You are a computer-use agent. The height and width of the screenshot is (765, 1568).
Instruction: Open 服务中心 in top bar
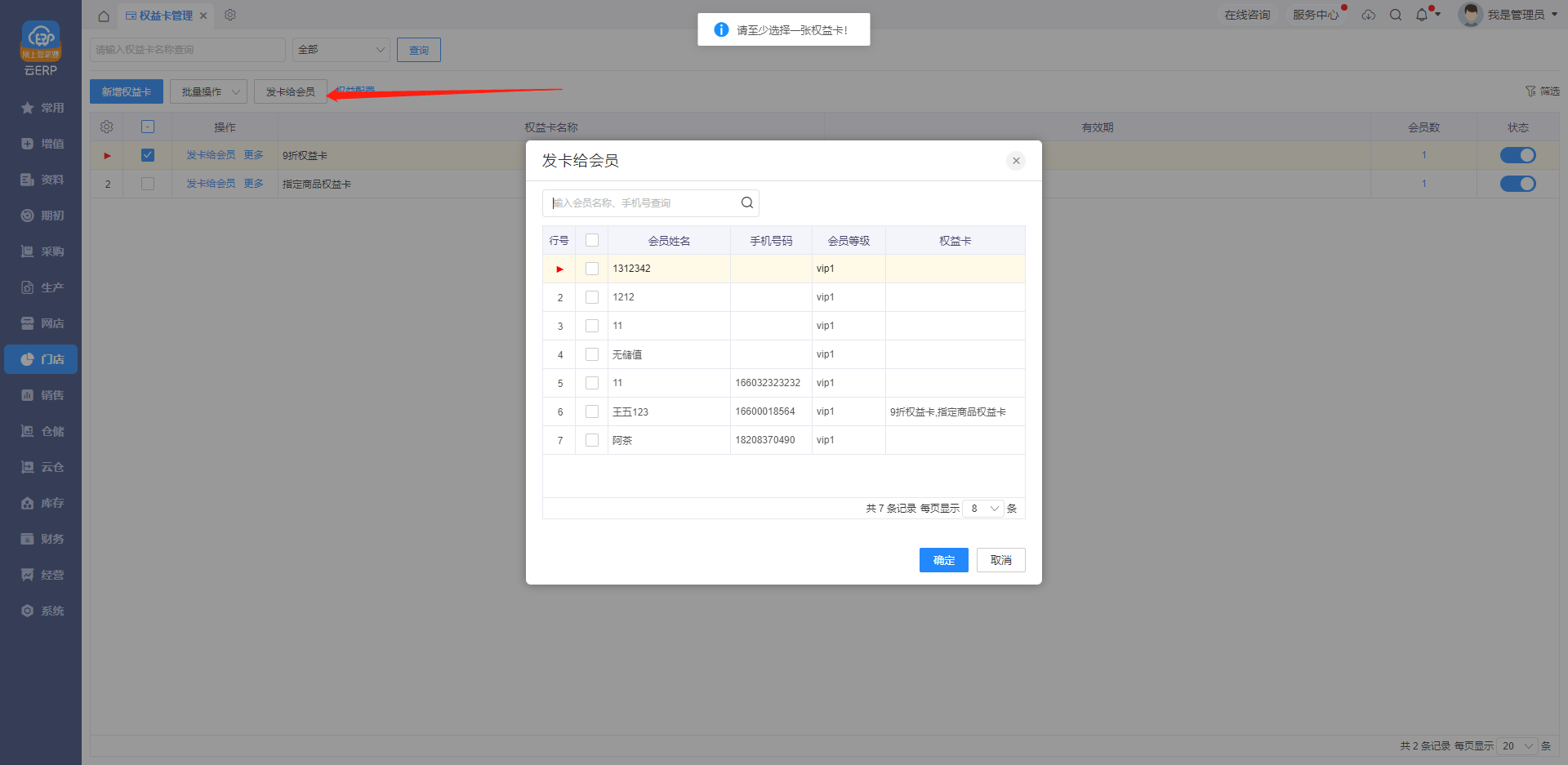1316,15
